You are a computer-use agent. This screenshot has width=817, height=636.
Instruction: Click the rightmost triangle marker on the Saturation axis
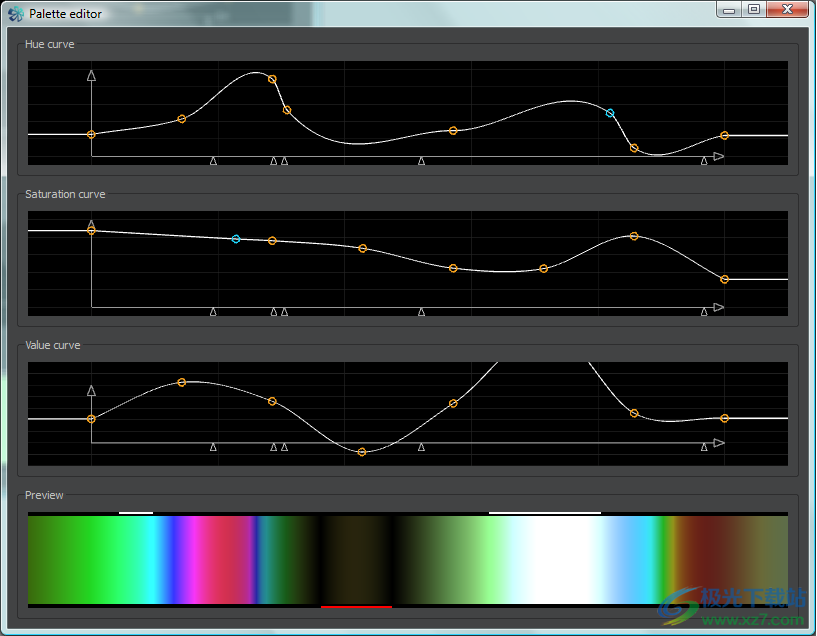704,311
